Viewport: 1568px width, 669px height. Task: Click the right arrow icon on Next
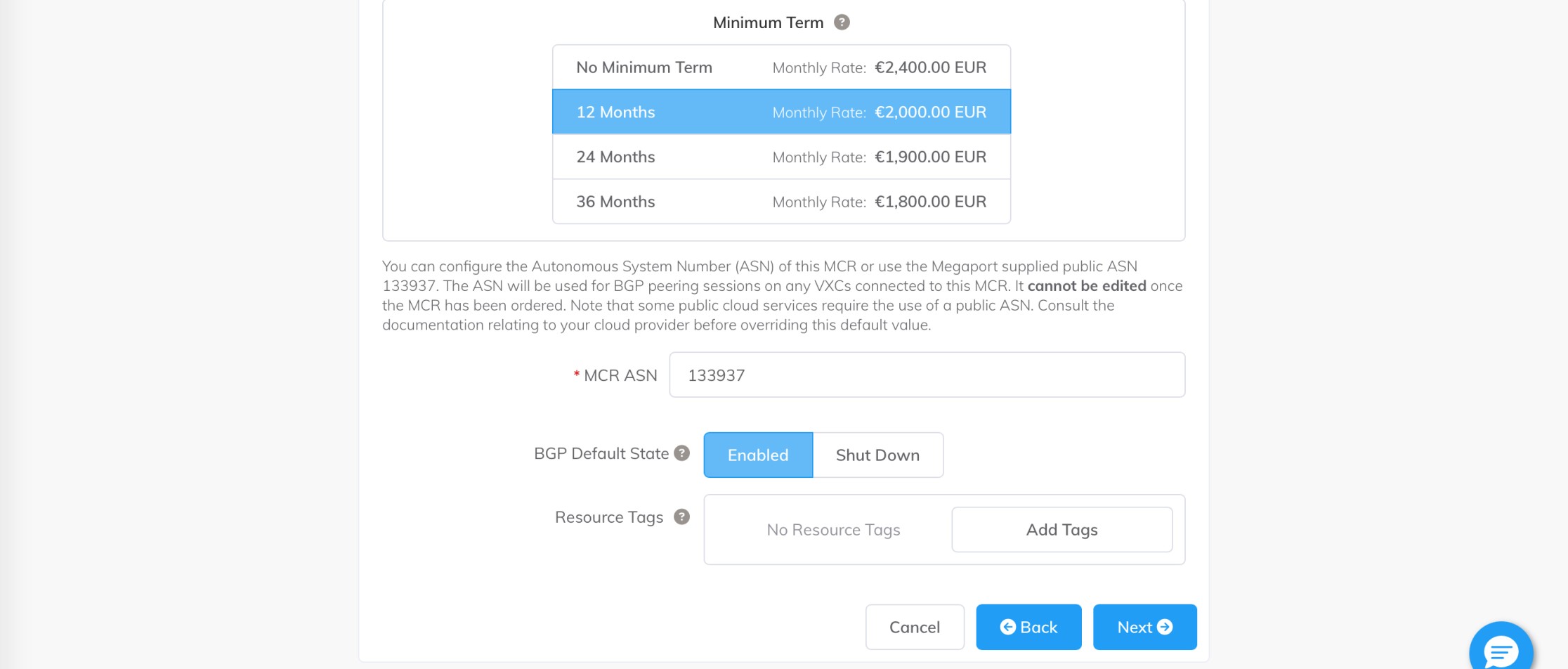pyautogui.click(x=1165, y=627)
